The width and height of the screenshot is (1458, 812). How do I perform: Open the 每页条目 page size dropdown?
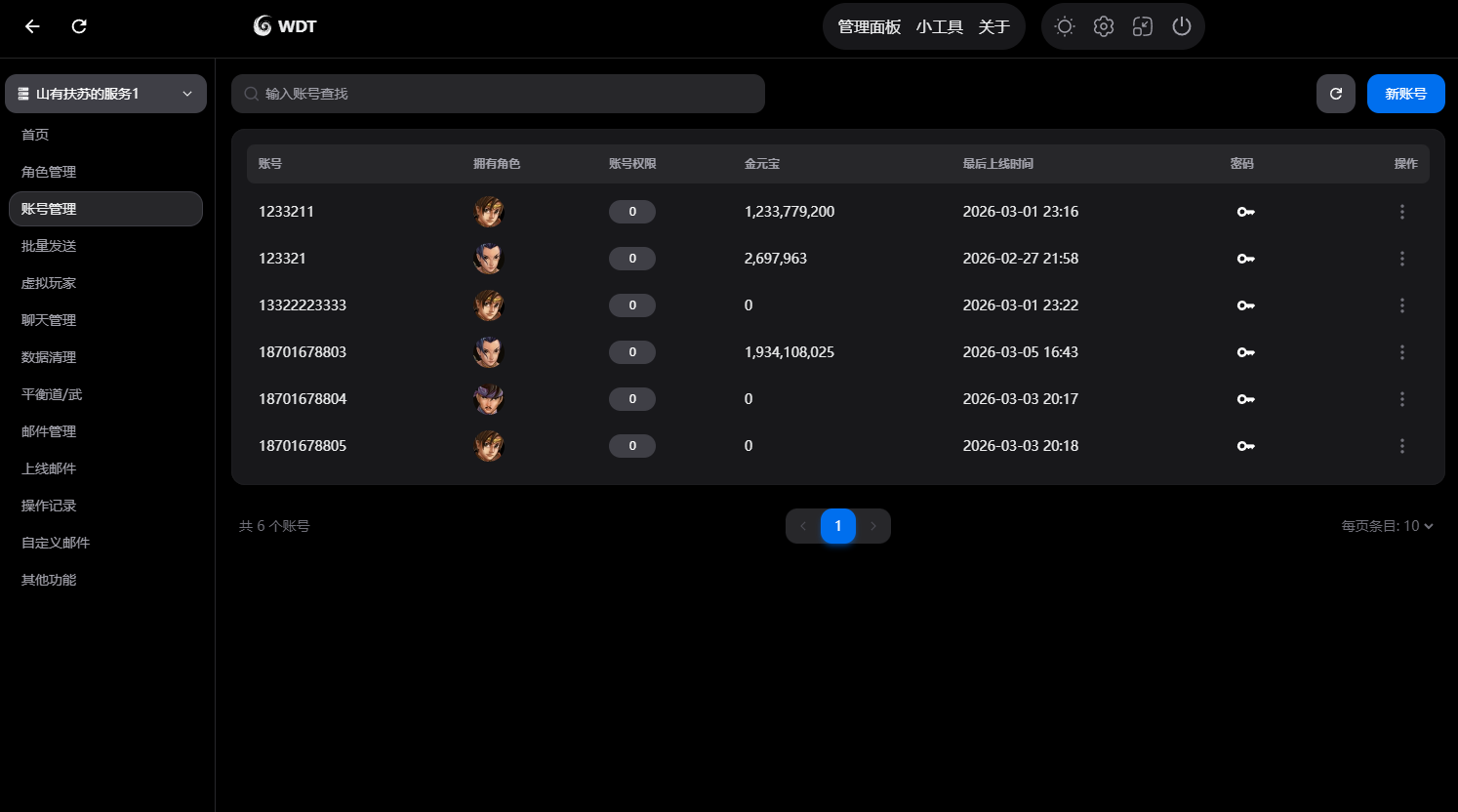[x=1387, y=526]
